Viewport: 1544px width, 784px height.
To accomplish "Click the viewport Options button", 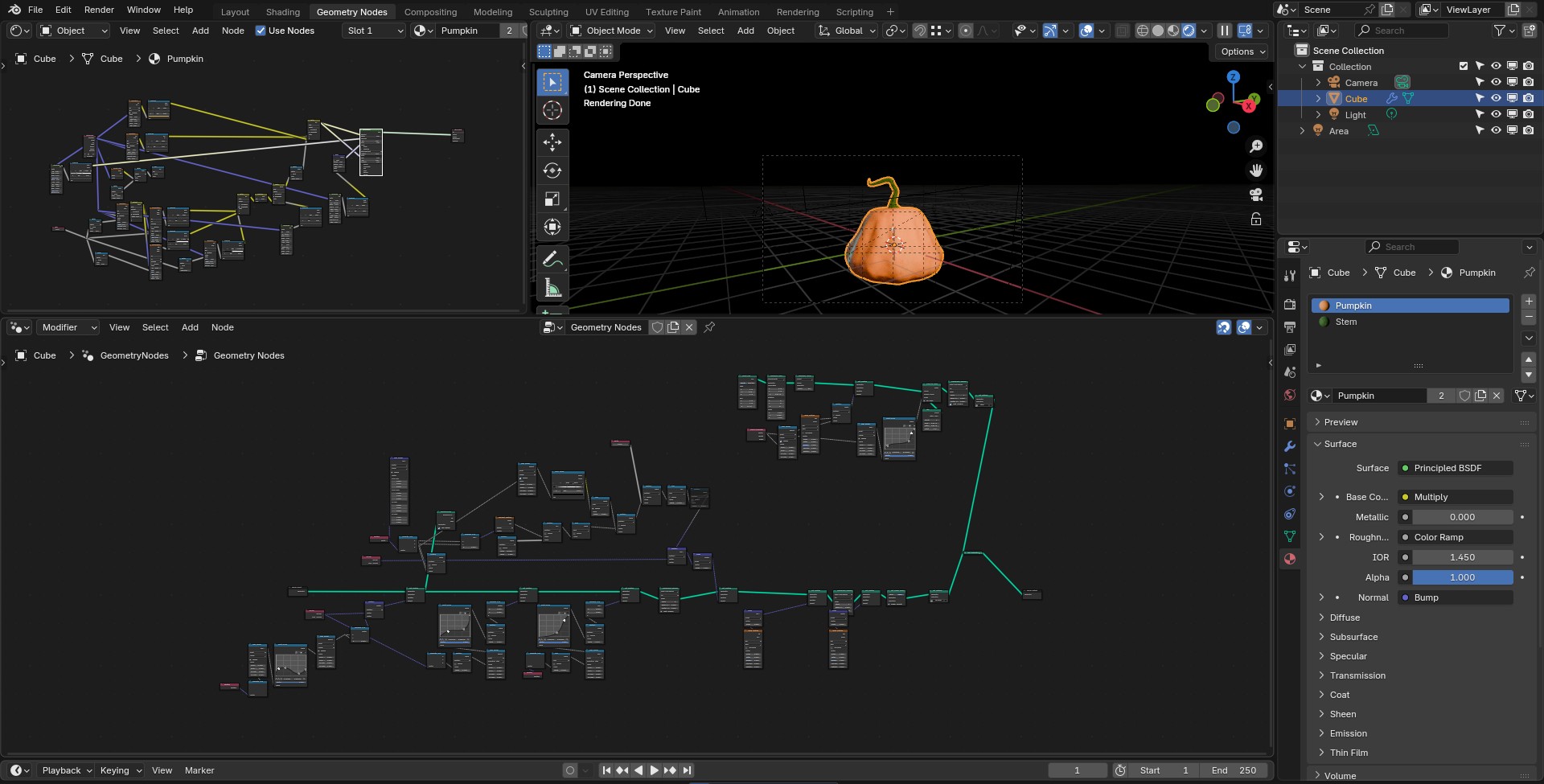I will (1242, 51).
